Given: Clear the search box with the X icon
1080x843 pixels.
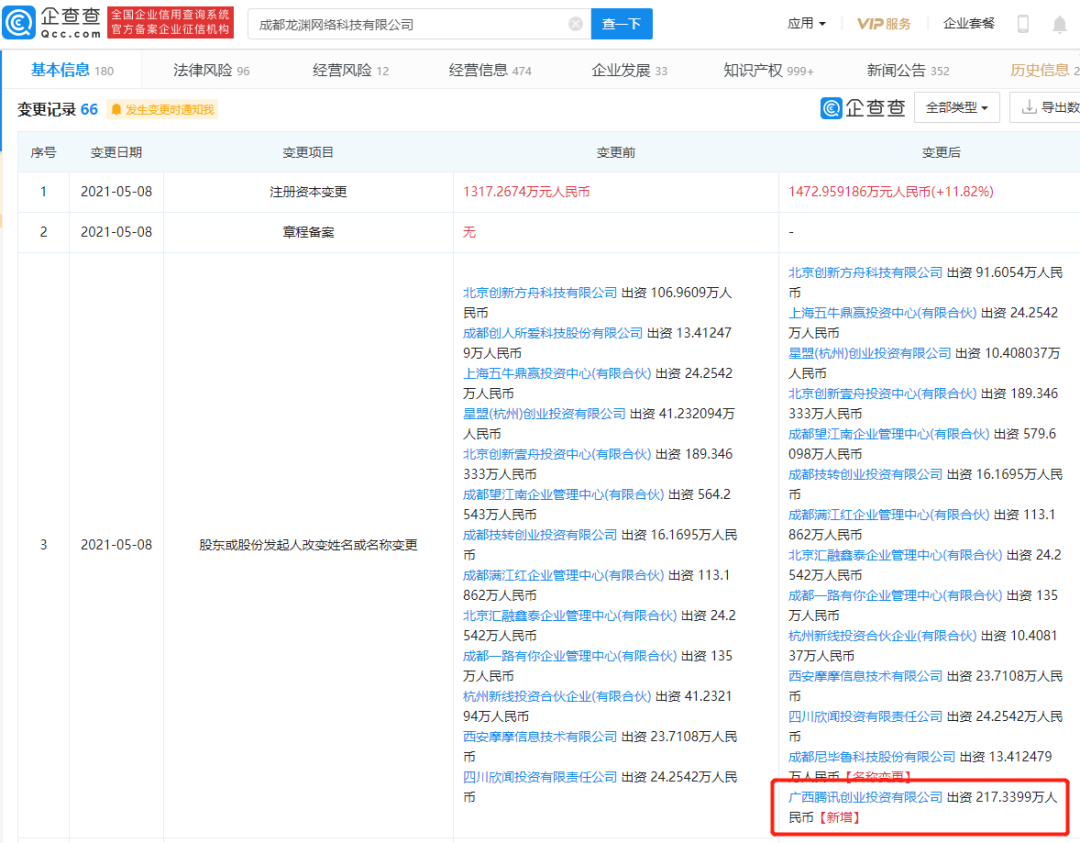Looking at the screenshot, I should (575, 24).
